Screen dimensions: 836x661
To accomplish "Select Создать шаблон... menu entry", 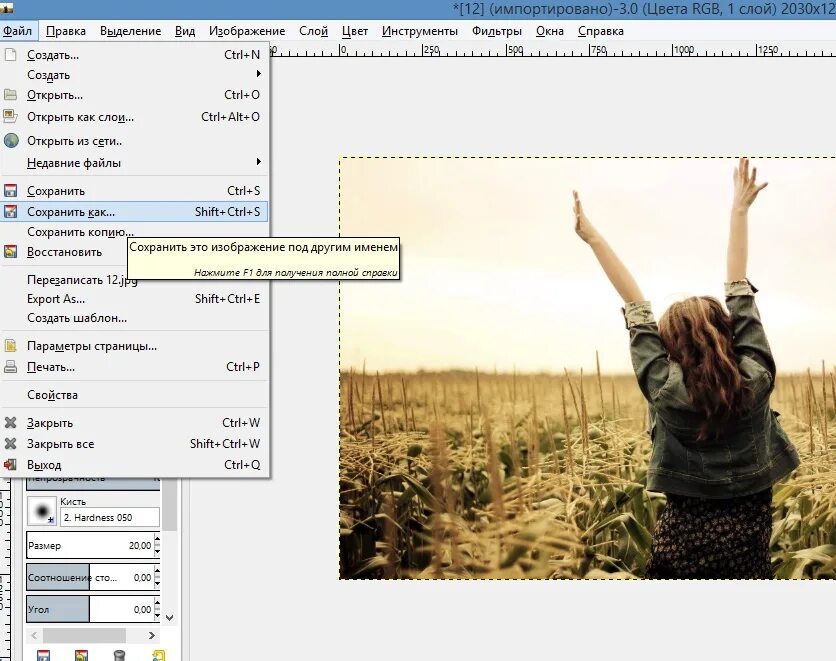I will (134, 318).
